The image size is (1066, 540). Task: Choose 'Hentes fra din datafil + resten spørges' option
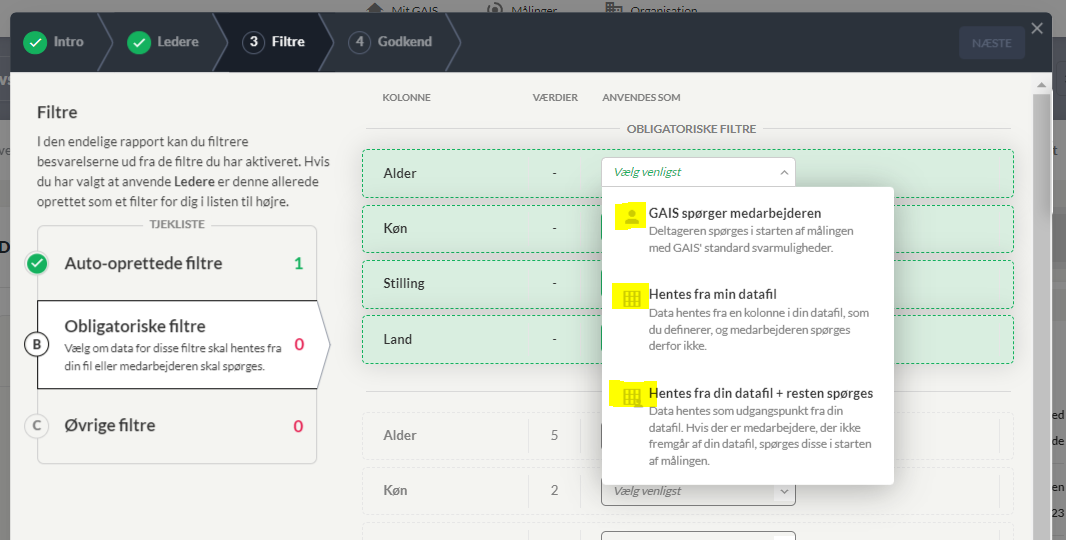(747, 426)
